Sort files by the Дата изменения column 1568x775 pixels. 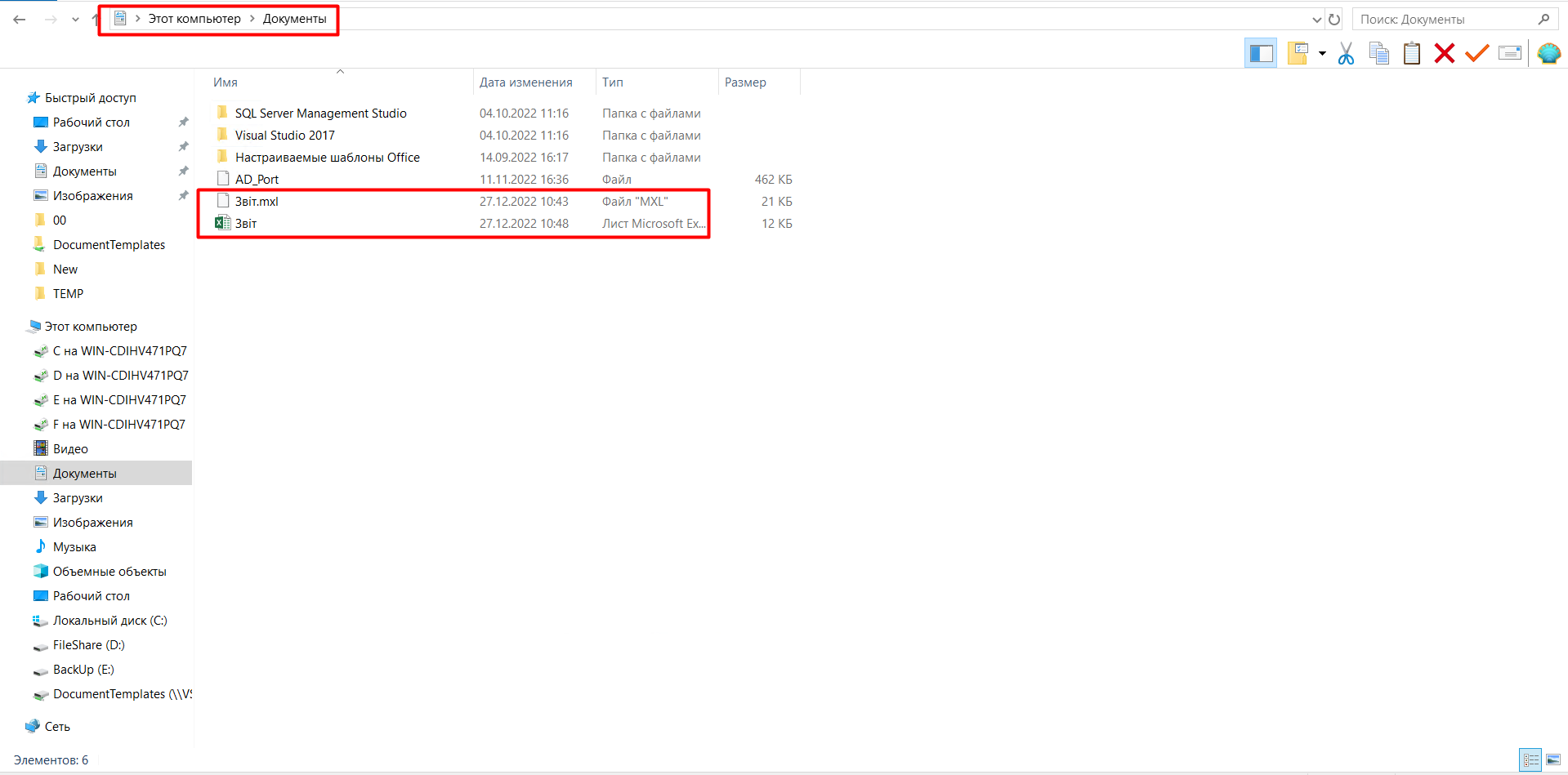525,82
